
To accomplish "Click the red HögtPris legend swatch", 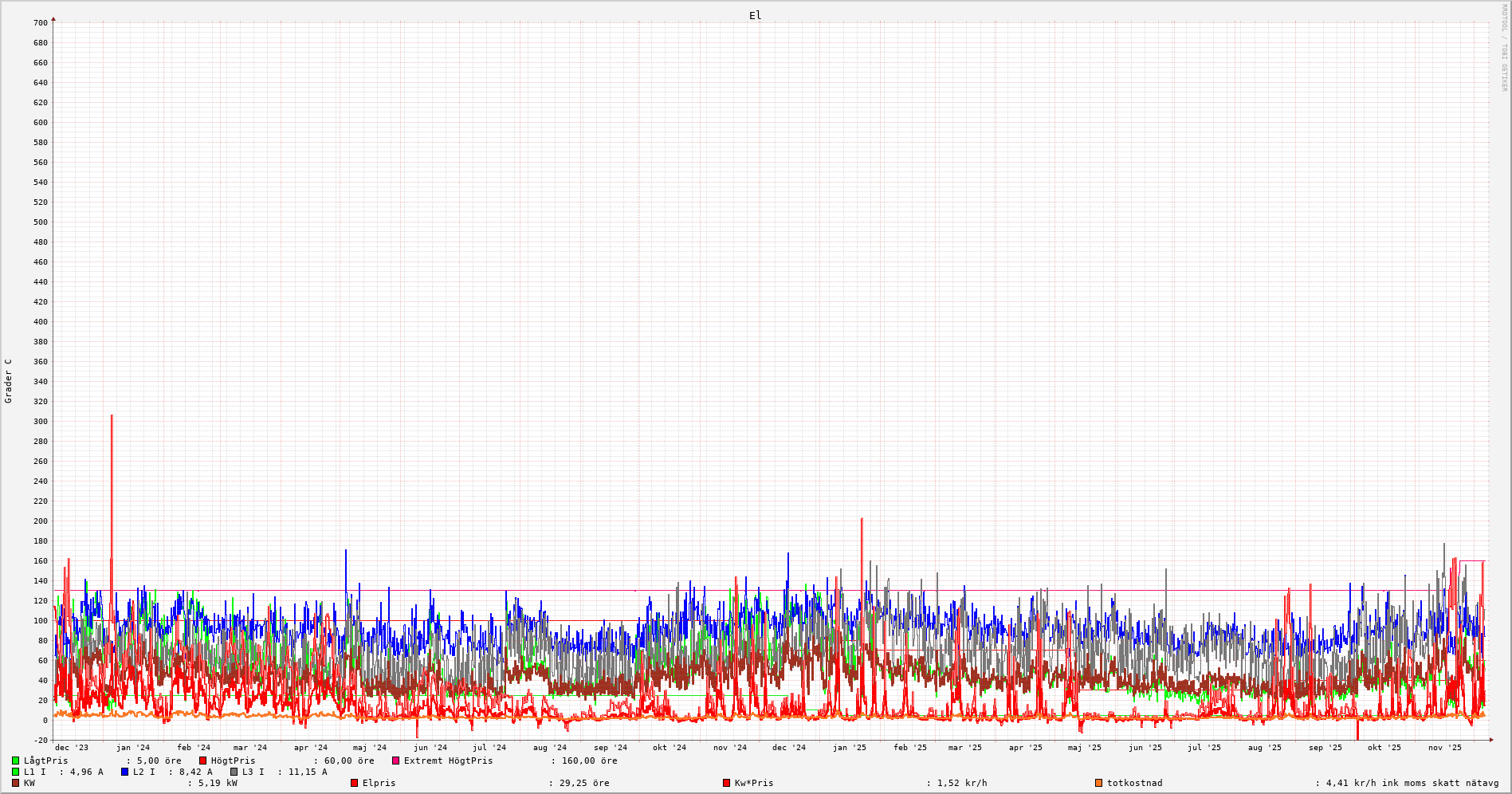I will point(202,761).
